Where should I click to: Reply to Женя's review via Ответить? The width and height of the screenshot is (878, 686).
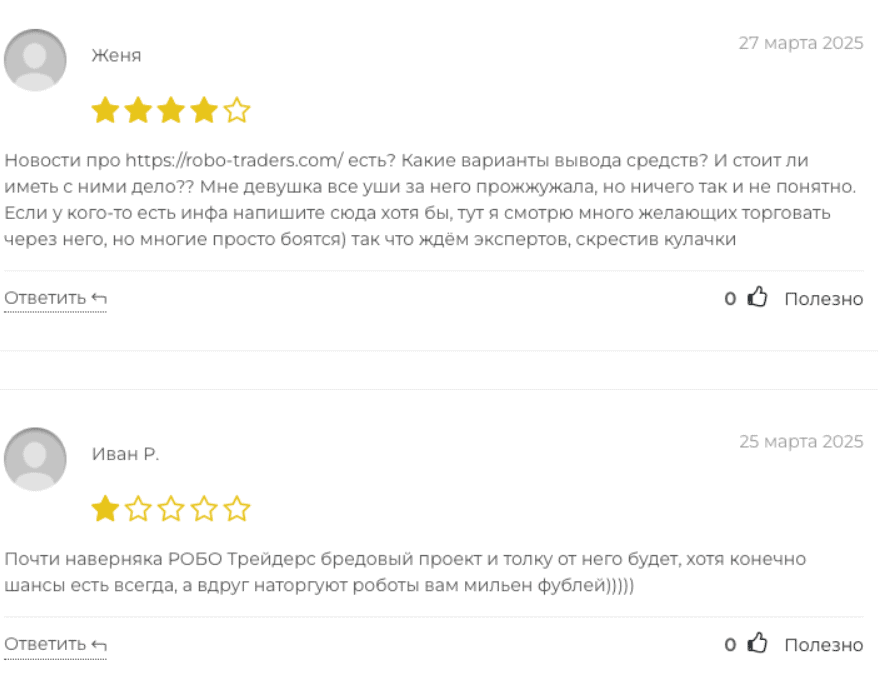click(x=55, y=298)
